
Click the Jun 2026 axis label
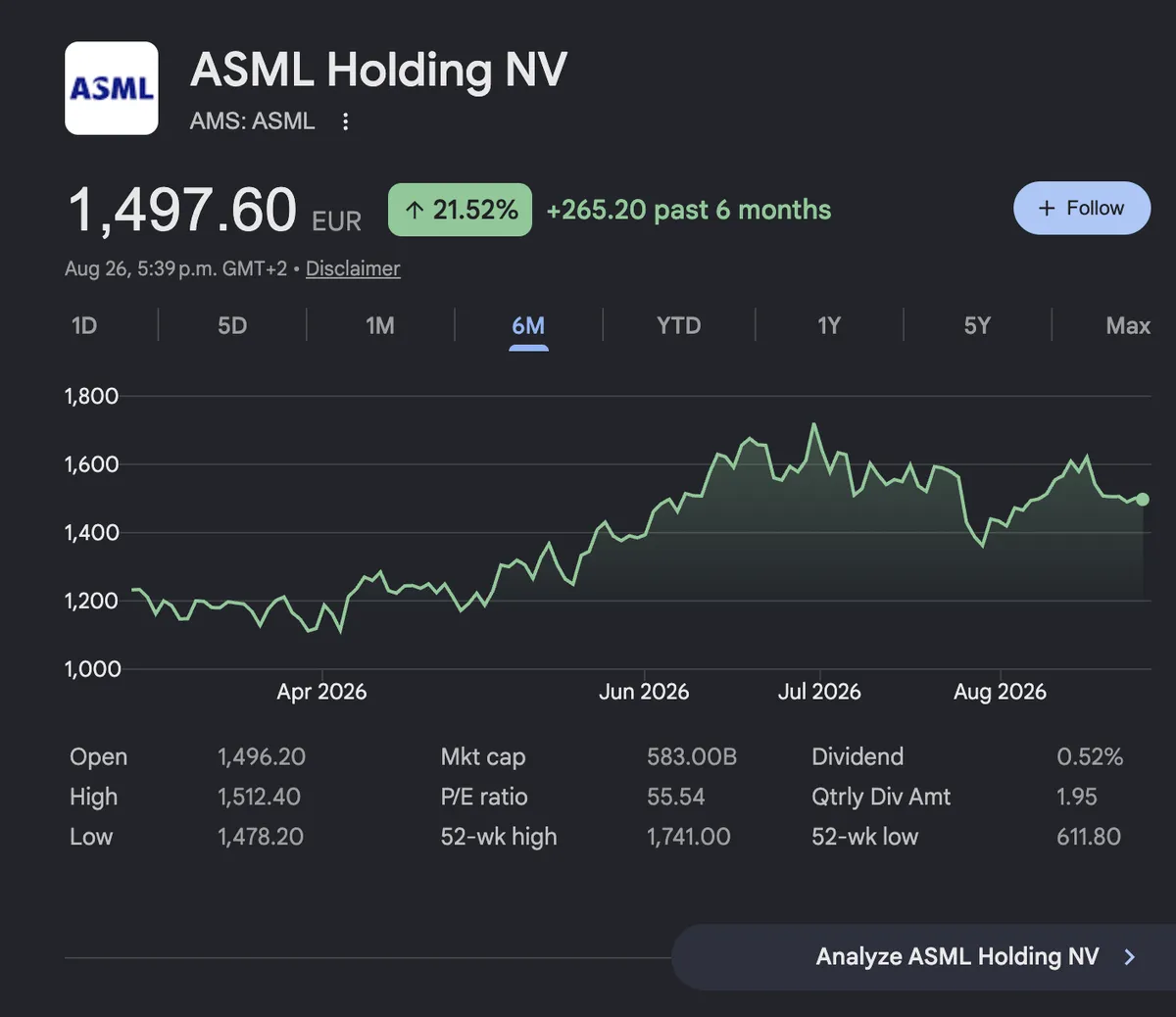644,692
